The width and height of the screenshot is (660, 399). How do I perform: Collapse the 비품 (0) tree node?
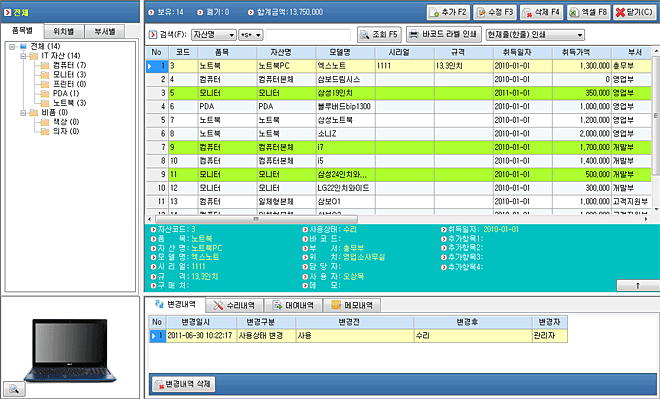[23, 113]
